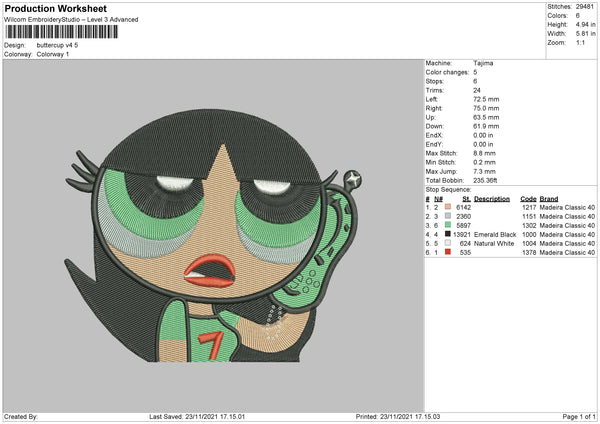This screenshot has height=424, width=600.
Task: Click the "Last Saved: 23/11/2021 17.15.01" footer
Action: tap(197, 417)
